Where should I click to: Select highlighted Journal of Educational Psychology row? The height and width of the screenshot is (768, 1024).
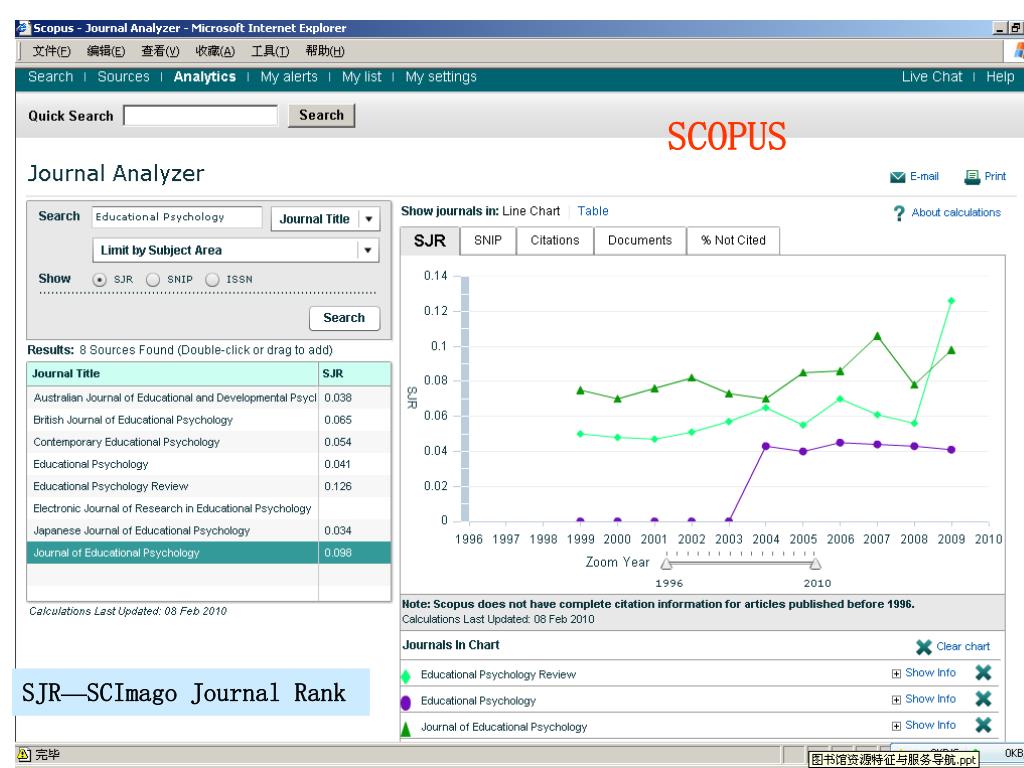[x=209, y=553]
